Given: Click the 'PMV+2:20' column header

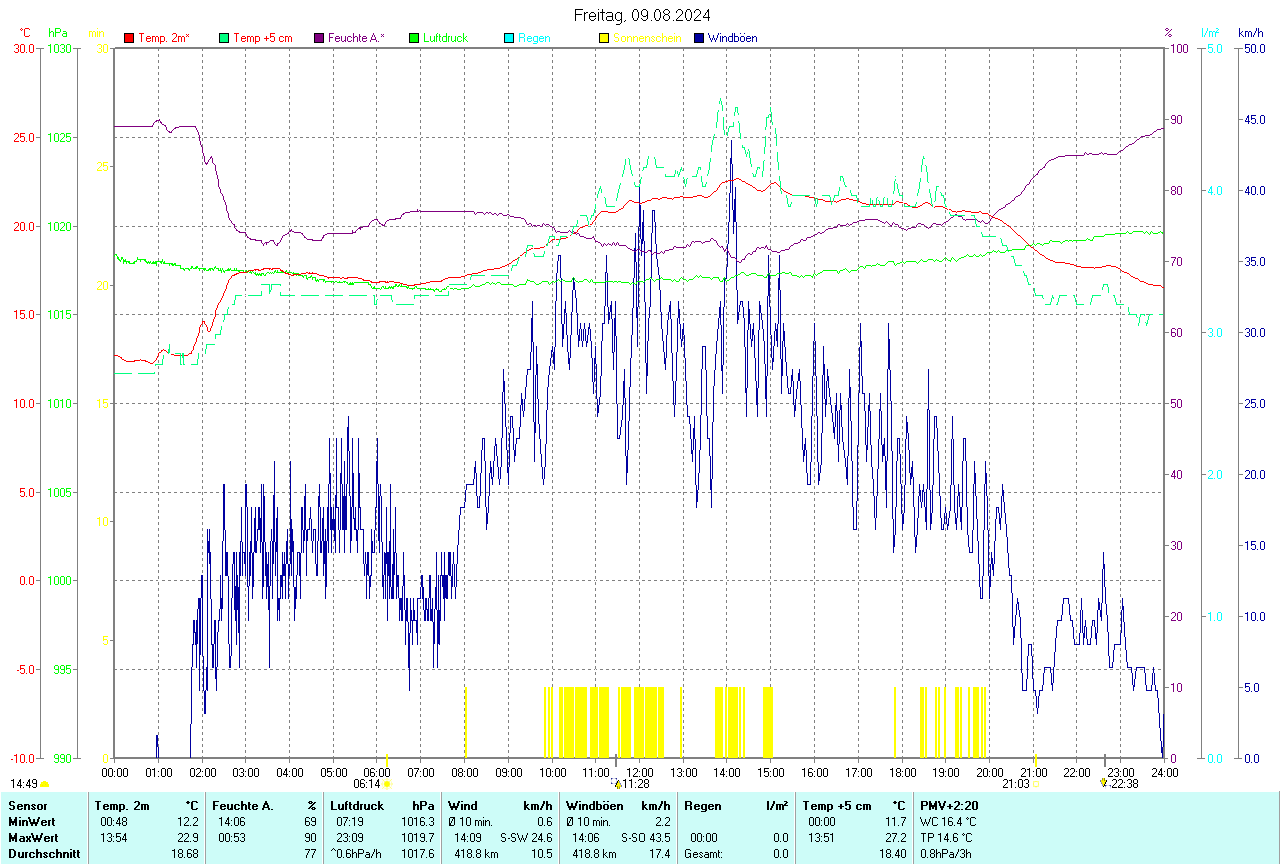Looking at the screenshot, I should click(x=950, y=805).
